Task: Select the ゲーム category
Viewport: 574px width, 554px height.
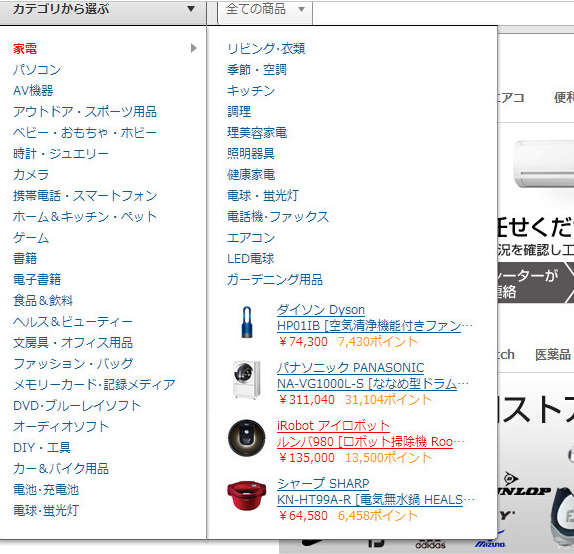Action: click(31, 238)
